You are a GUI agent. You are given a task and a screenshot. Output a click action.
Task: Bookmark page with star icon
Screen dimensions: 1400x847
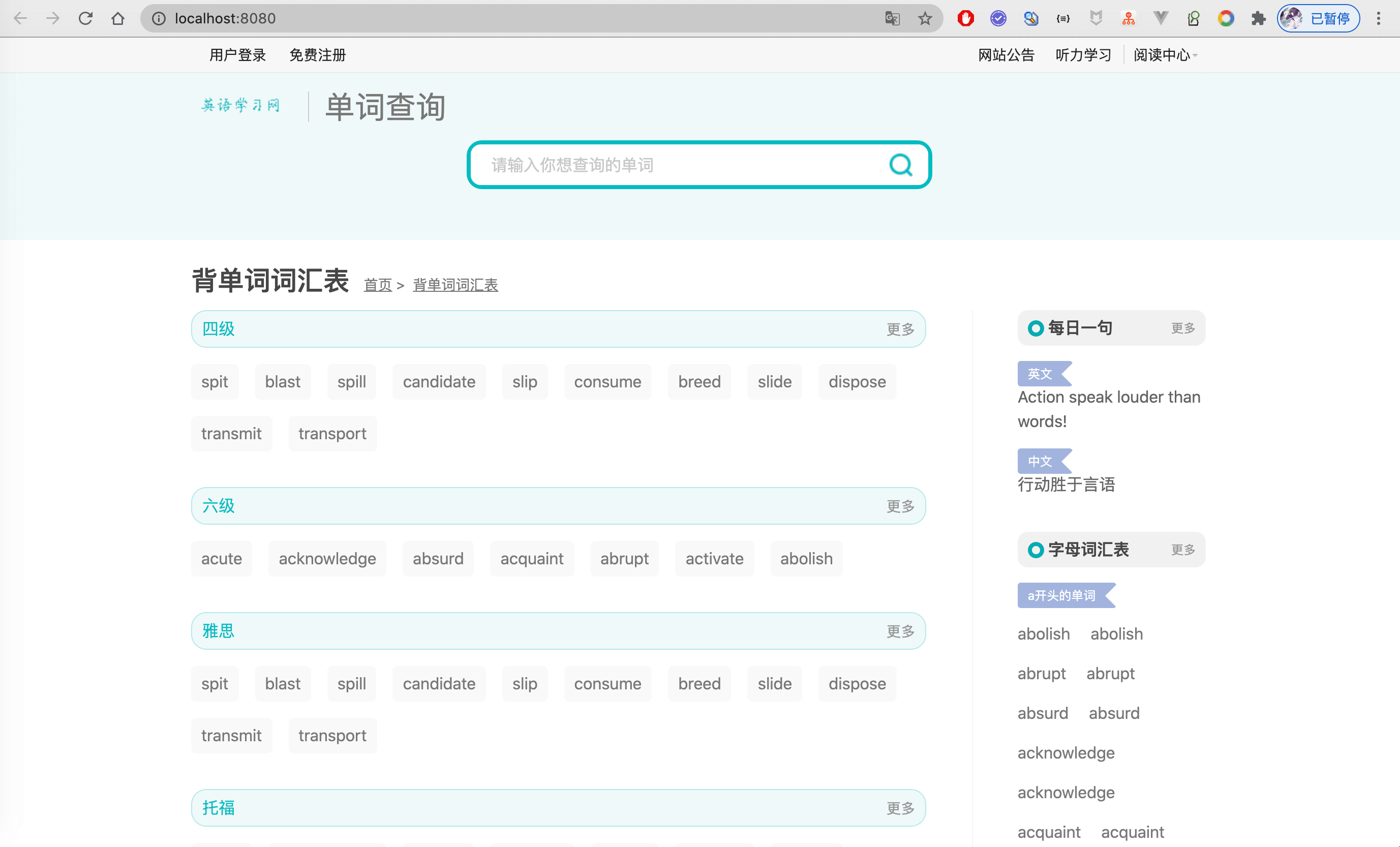pyautogui.click(x=924, y=18)
